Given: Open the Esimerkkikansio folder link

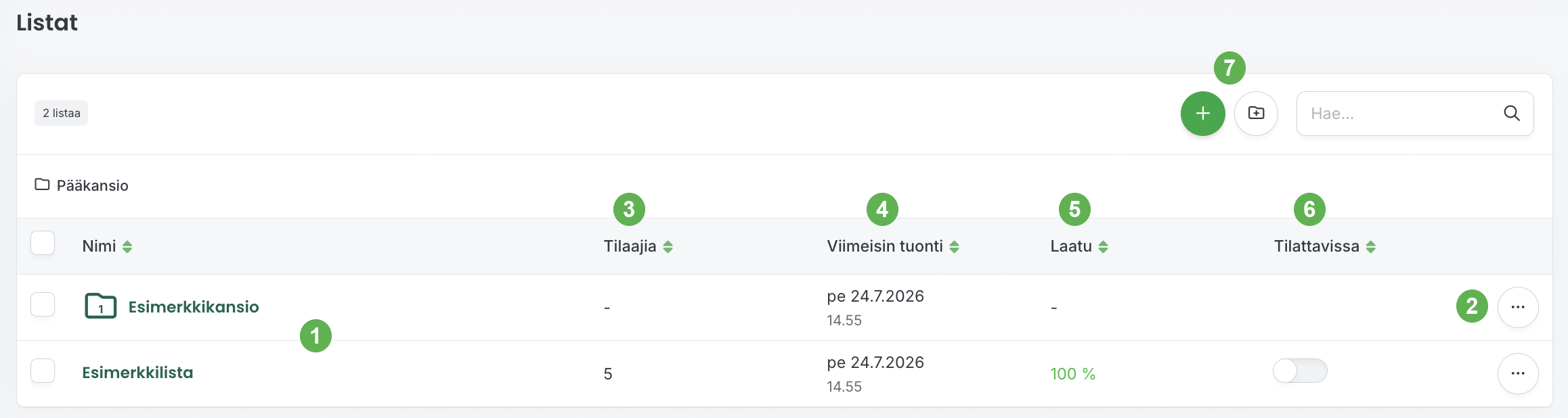Looking at the screenshot, I should [194, 307].
